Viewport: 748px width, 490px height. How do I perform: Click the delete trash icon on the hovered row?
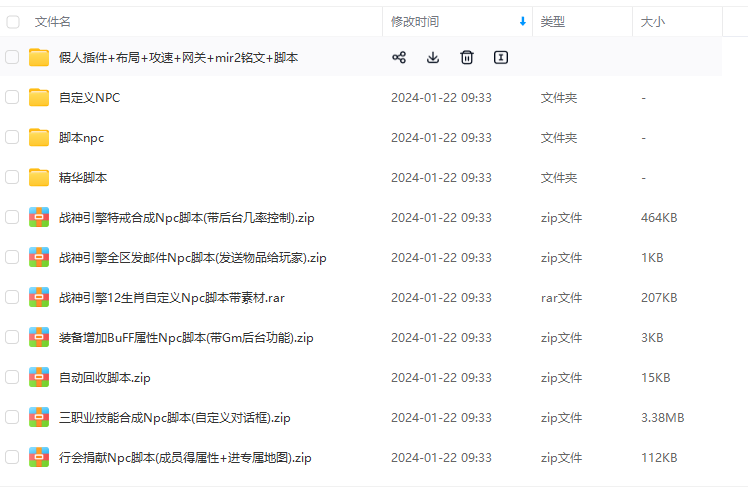pyautogui.click(x=467, y=58)
